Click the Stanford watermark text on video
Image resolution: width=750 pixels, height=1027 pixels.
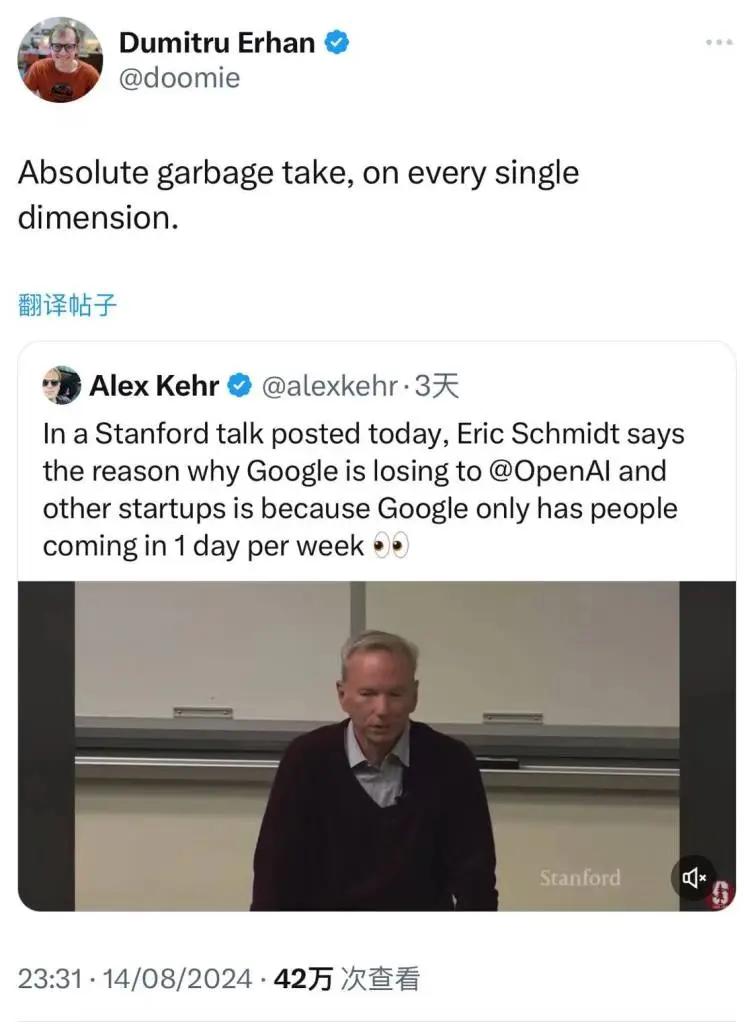pyautogui.click(x=580, y=878)
